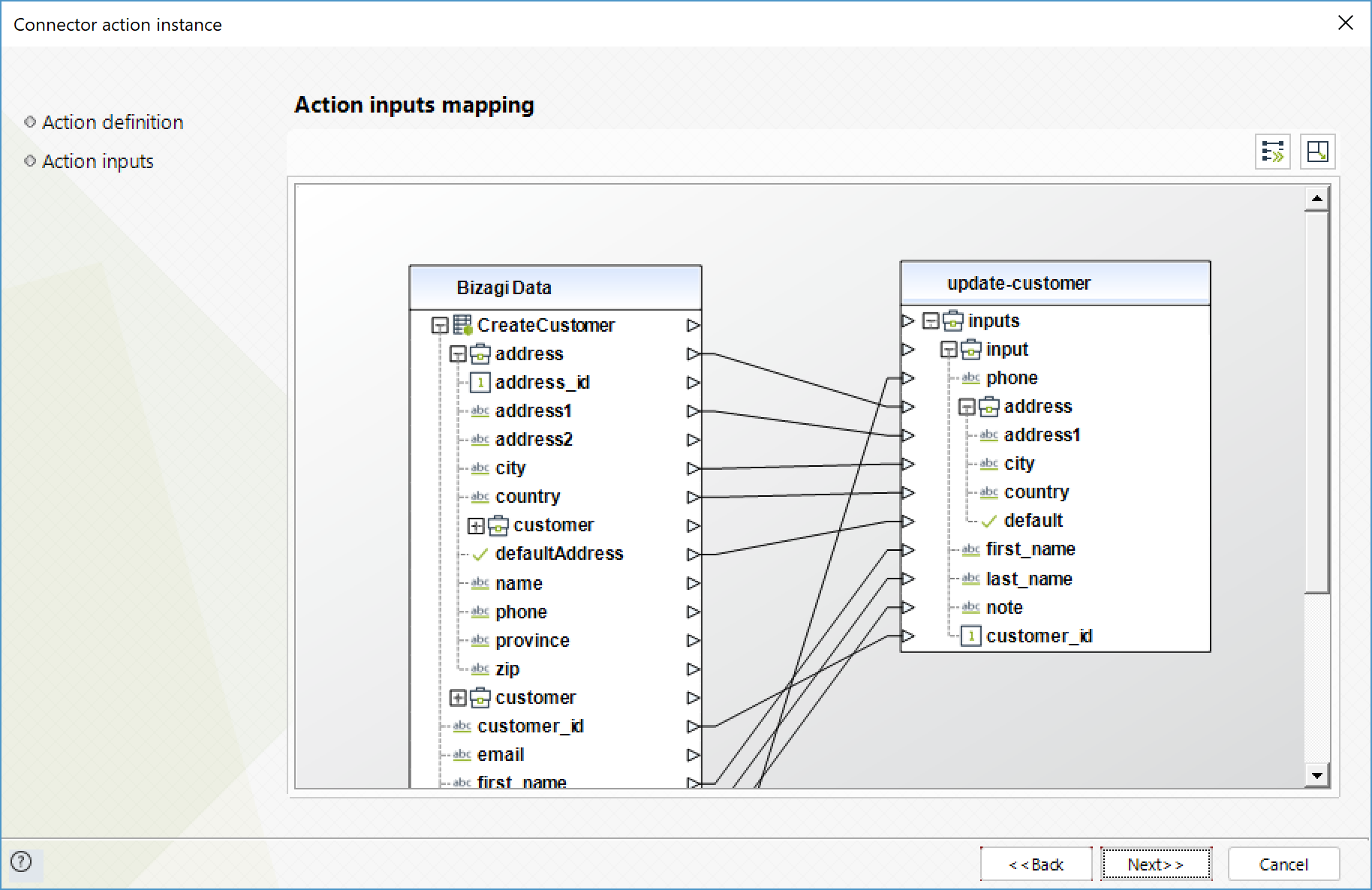Click the mapping canvas scroll up arrow
Screen dimensions: 1372x890
(x=1316, y=199)
